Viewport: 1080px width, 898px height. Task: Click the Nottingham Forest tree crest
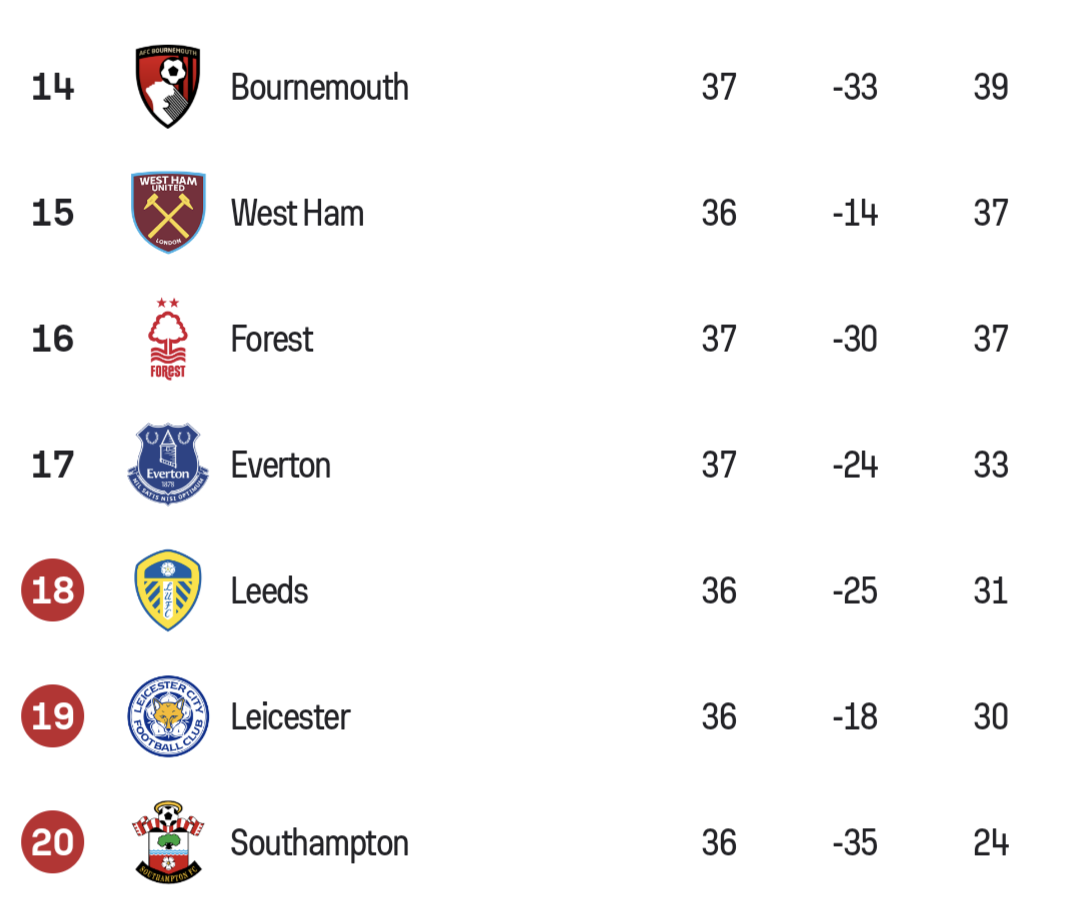tap(168, 339)
